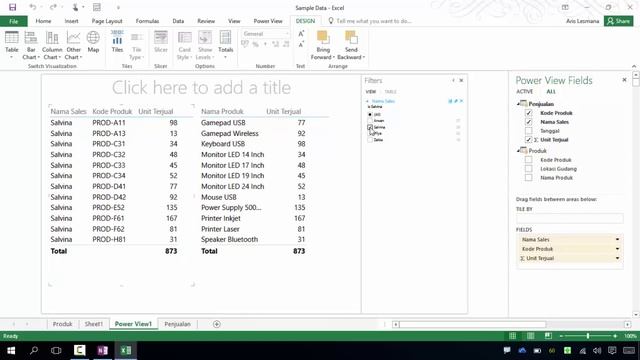Screen dimensions: 640x360
Task: Switch visualization to Table
Action: [x=11, y=44]
